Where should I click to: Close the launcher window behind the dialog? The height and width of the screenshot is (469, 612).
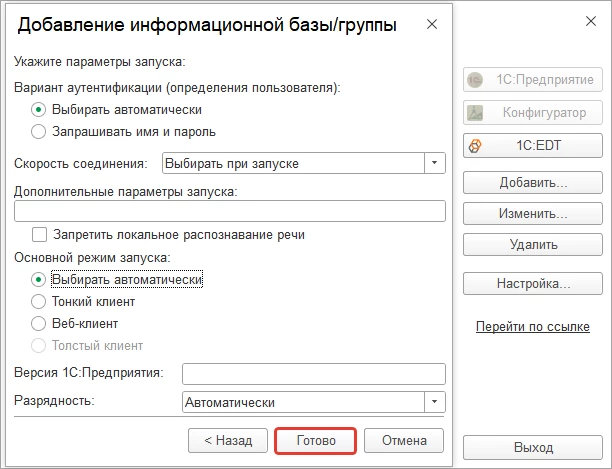click(x=591, y=21)
